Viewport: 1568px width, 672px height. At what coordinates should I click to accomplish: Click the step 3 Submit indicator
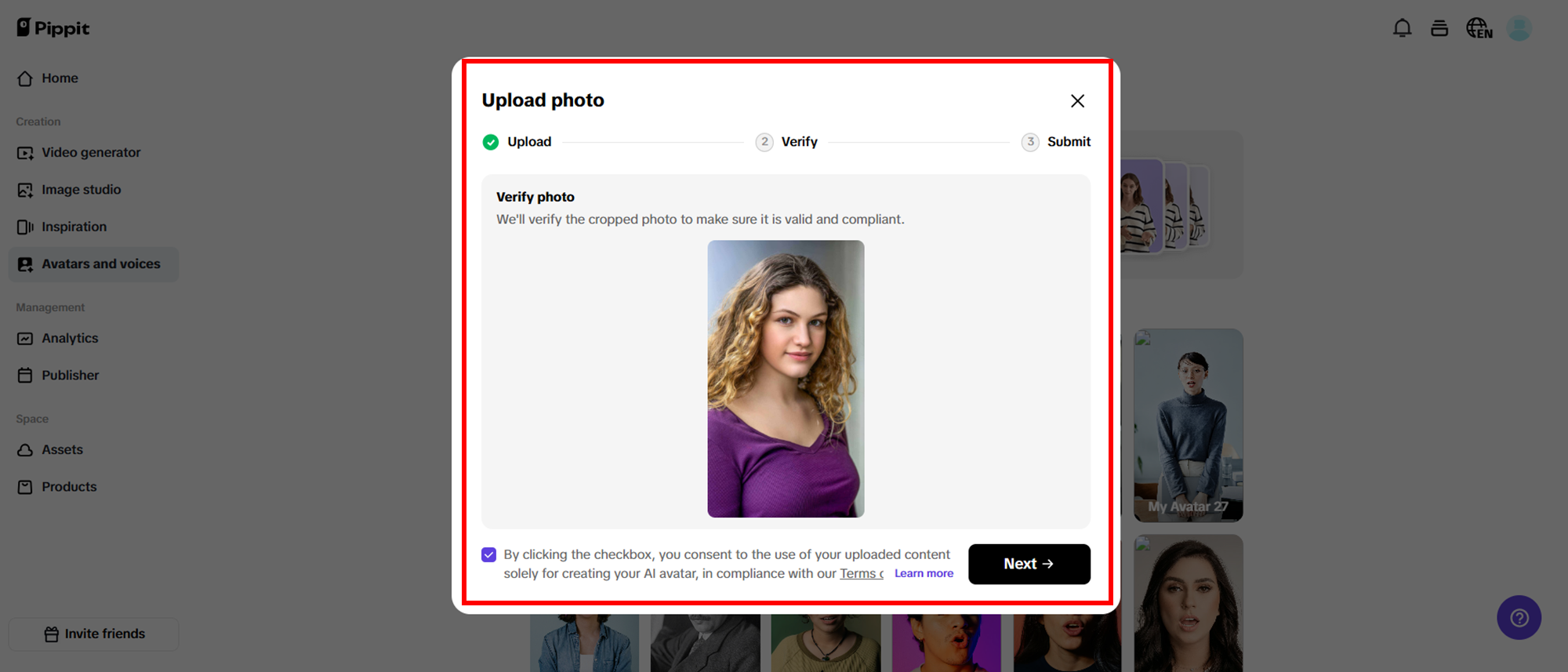point(1030,142)
